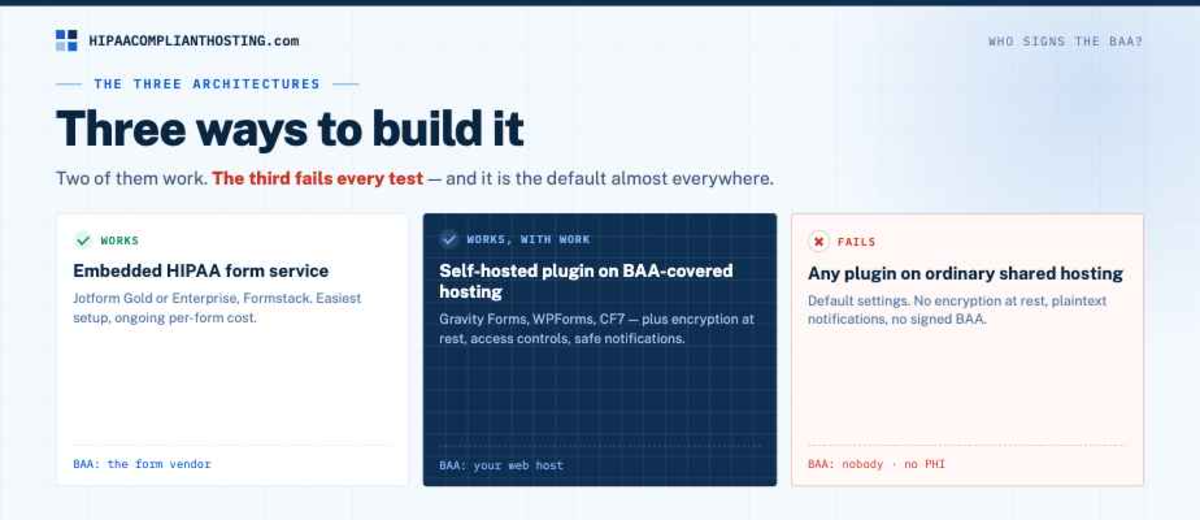
Task: Click the 'BAA: your web host' footer text
Action: 501,465
